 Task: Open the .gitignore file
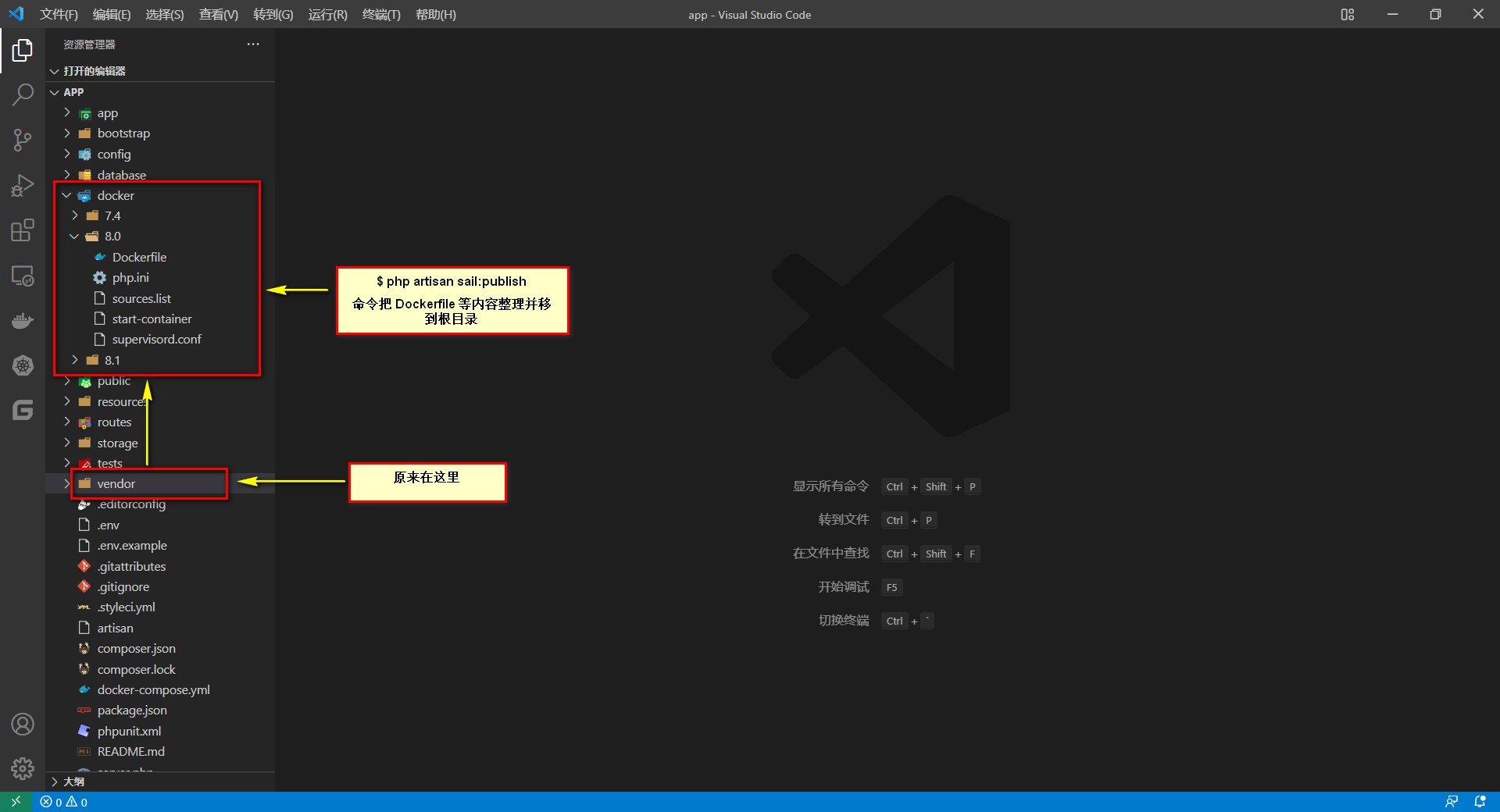pos(160,586)
